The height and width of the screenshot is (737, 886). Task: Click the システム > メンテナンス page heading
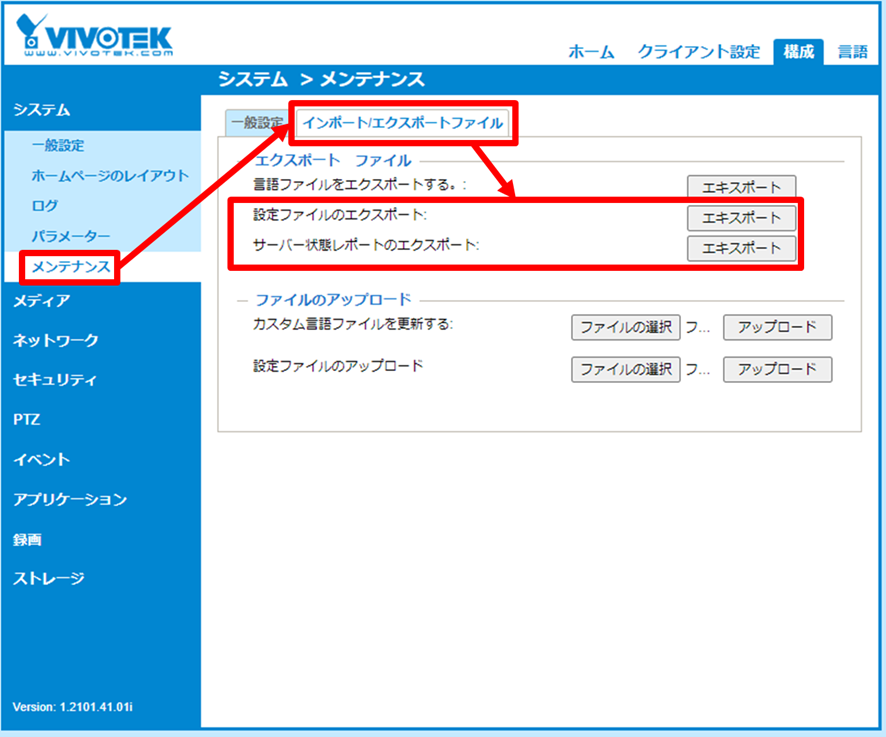click(321, 79)
